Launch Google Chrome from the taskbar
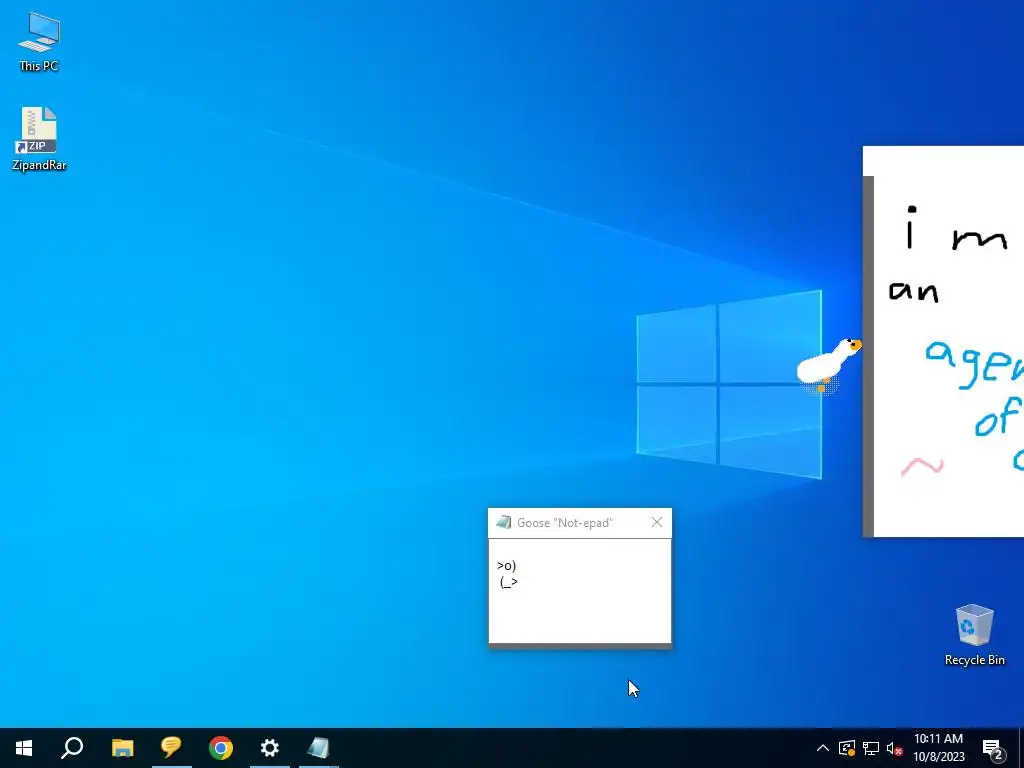 click(221, 748)
